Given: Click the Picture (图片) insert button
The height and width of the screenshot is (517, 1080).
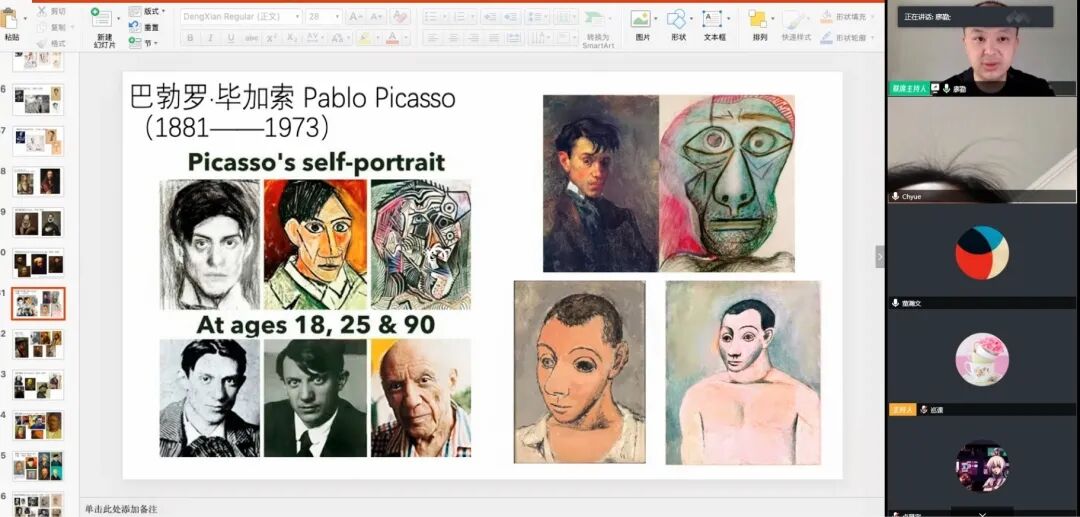Looking at the screenshot, I should click(x=642, y=25).
